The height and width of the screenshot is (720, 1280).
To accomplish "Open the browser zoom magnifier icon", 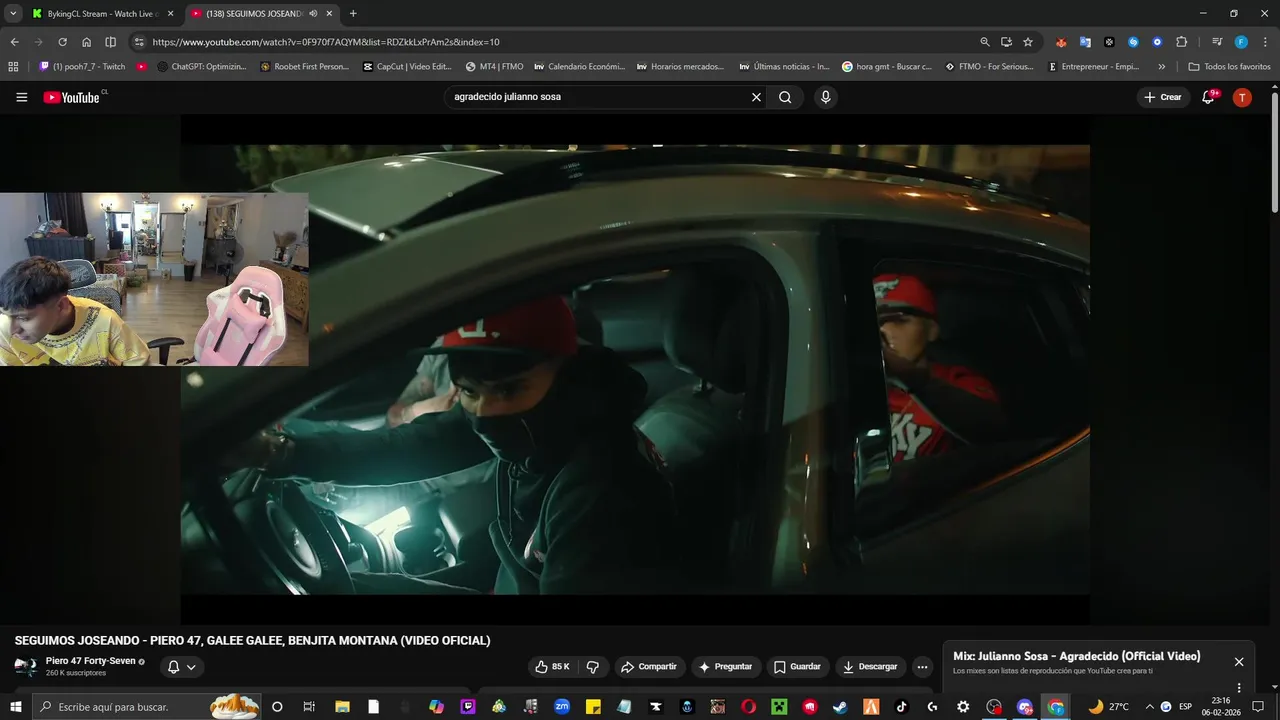I will tap(985, 42).
